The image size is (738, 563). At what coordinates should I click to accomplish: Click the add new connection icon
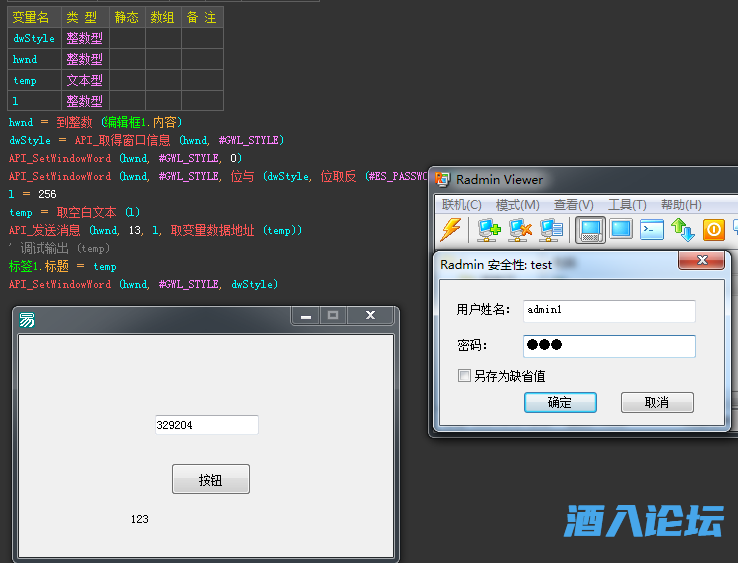coord(489,230)
